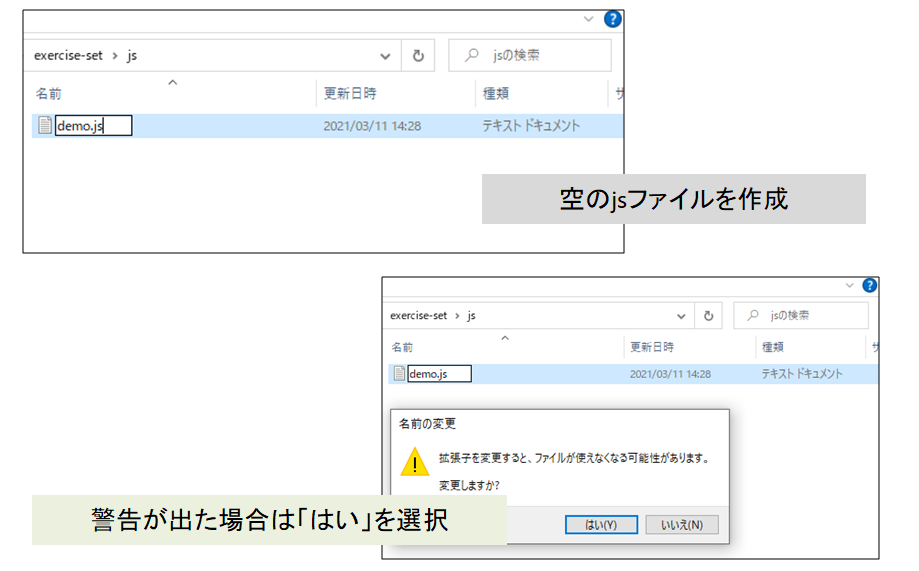919x571 pixels.
Task: Confirm the rename with はい(Y)
Action: tap(601, 525)
